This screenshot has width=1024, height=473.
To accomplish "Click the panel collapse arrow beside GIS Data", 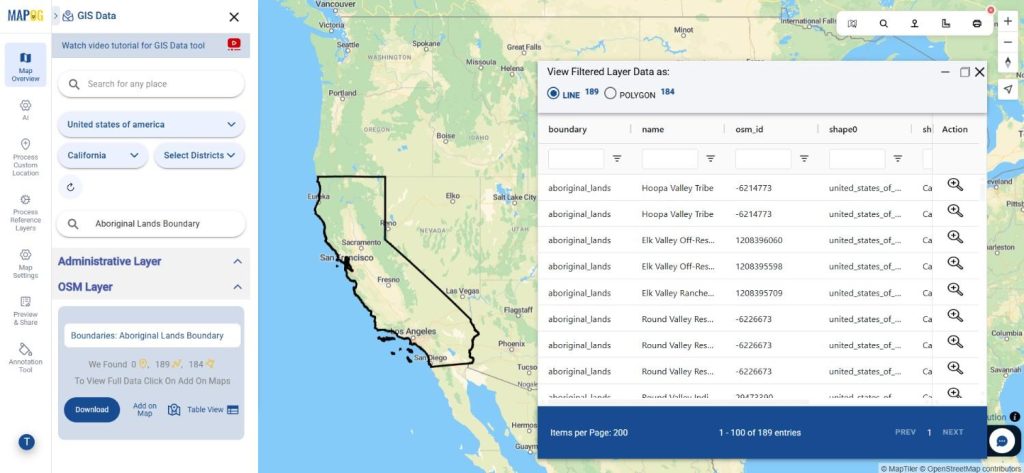I will click(56, 15).
